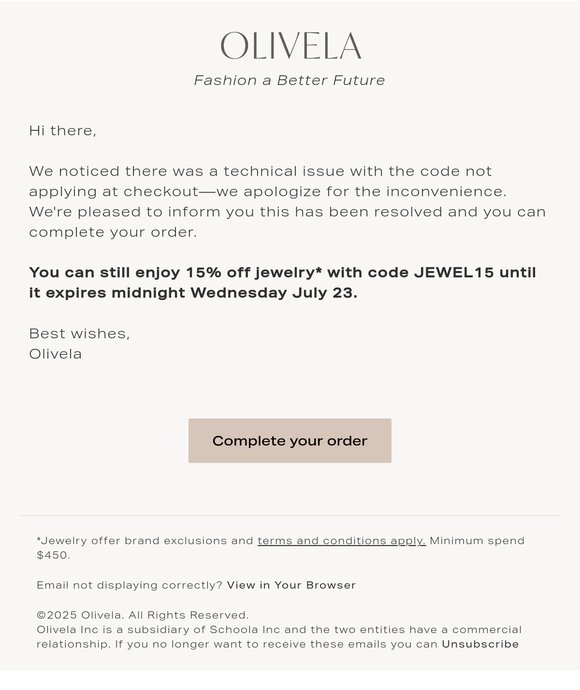580x690 pixels.
Task: Open View in Your Browser link
Action: click(291, 585)
